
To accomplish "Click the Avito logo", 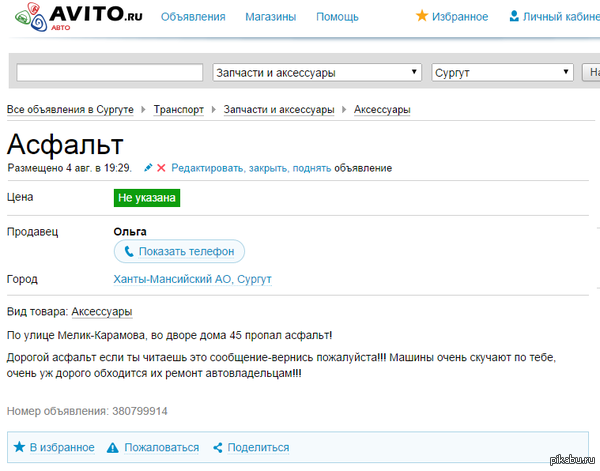I will point(72,18).
